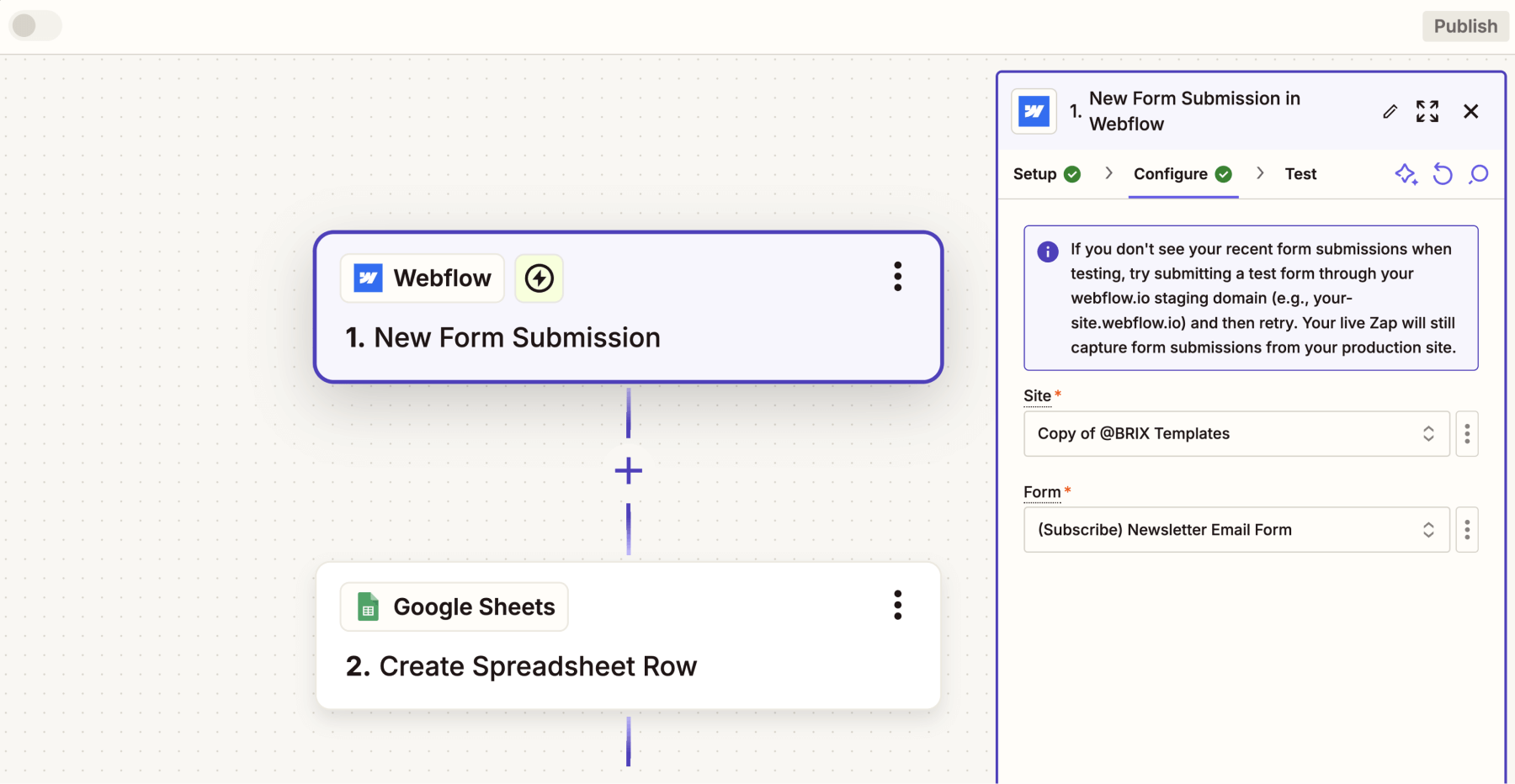
Task: Click the instant trigger lightning icon
Action: tap(539, 278)
